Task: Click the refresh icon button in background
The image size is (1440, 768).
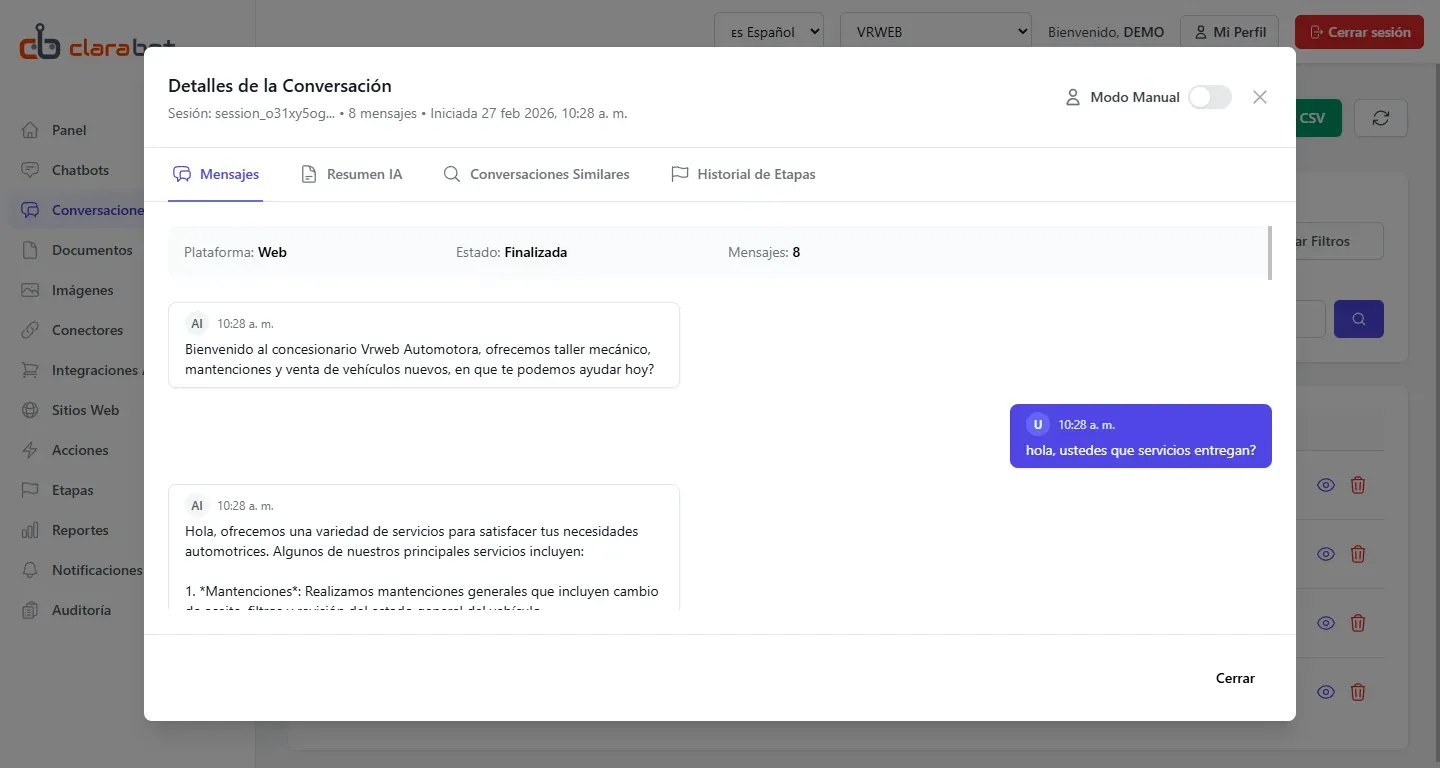Action: pyautogui.click(x=1381, y=118)
